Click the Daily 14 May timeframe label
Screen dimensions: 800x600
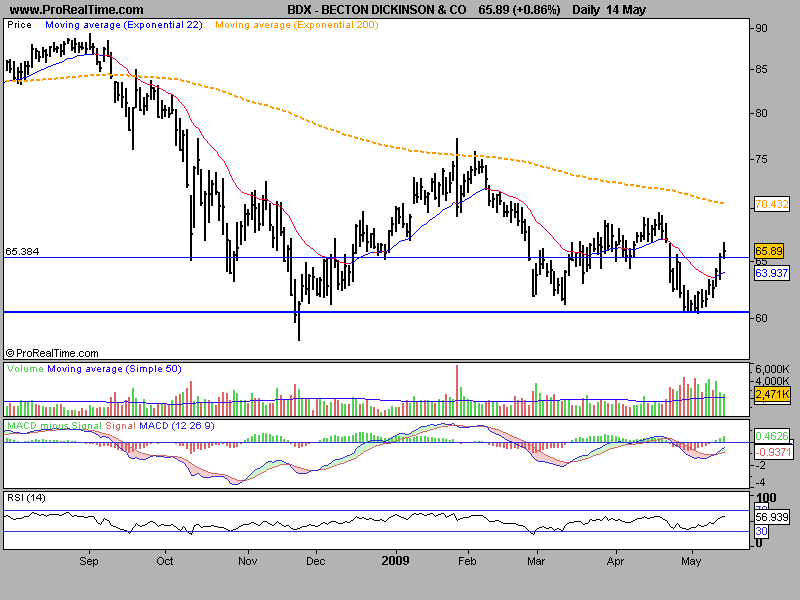tap(609, 10)
